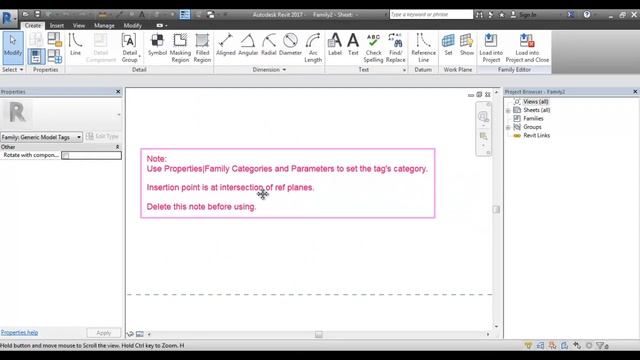Switch to the Insert ribbon tab
Image resolution: width=640 pixels, height=360 pixels.
click(x=57, y=26)
